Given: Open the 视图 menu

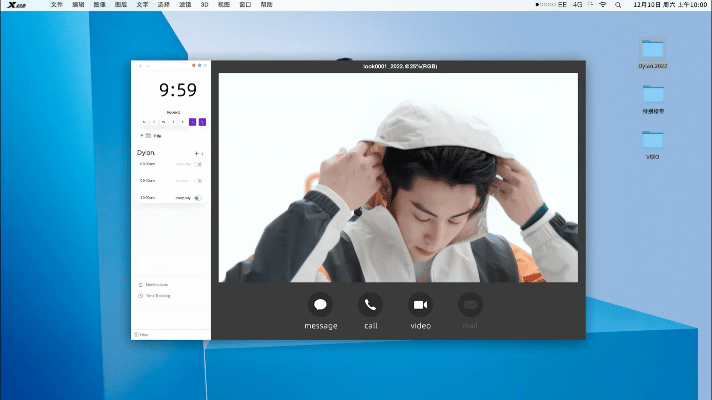Looking at the screenshot, I should [x=224, y=5].
